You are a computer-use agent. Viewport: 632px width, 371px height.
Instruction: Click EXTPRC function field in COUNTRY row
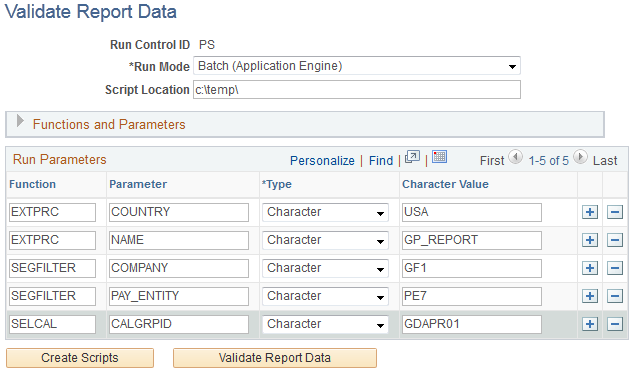pyautogui.click(x=52, y=213)
